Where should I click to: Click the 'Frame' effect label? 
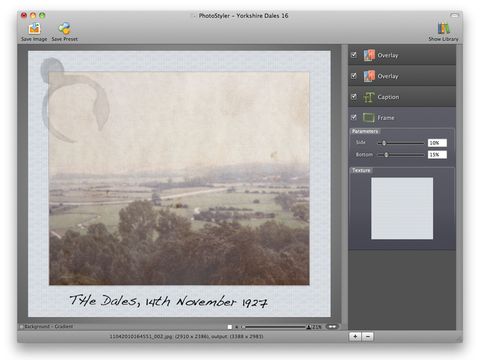pyautogui.click(x=386, y=118)
